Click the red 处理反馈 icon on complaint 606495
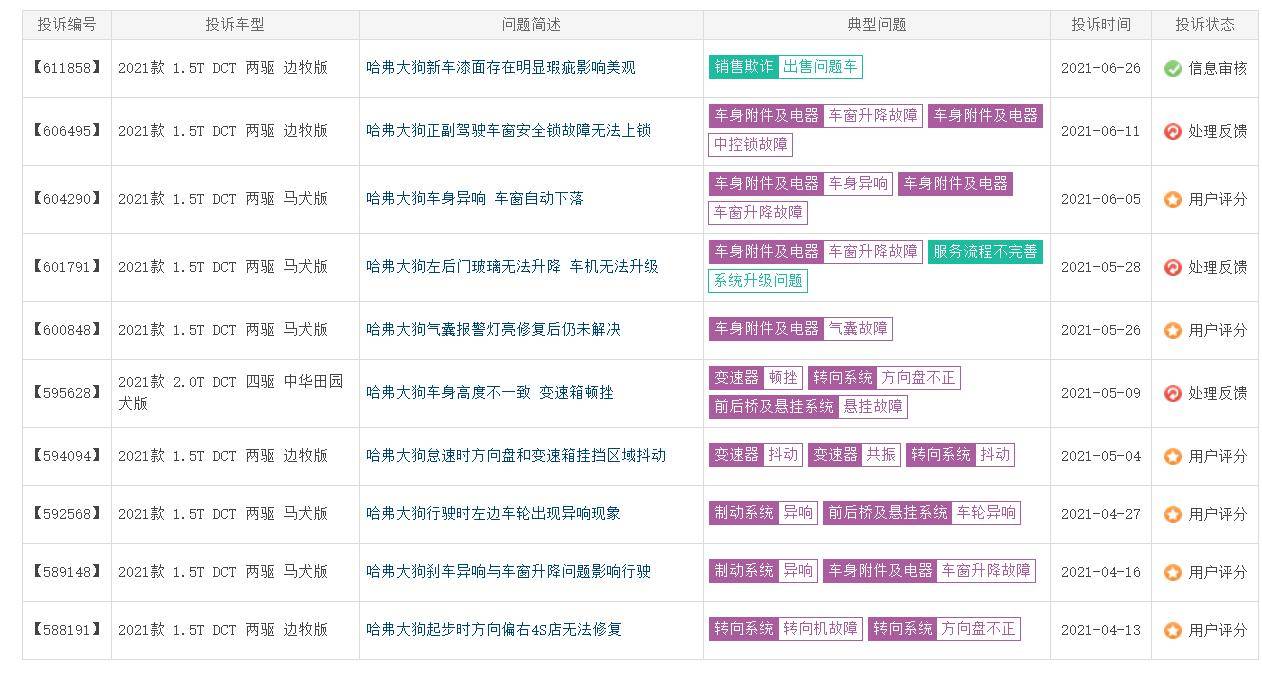This screenshot has height=677, width=1262. coord(1172,131)
